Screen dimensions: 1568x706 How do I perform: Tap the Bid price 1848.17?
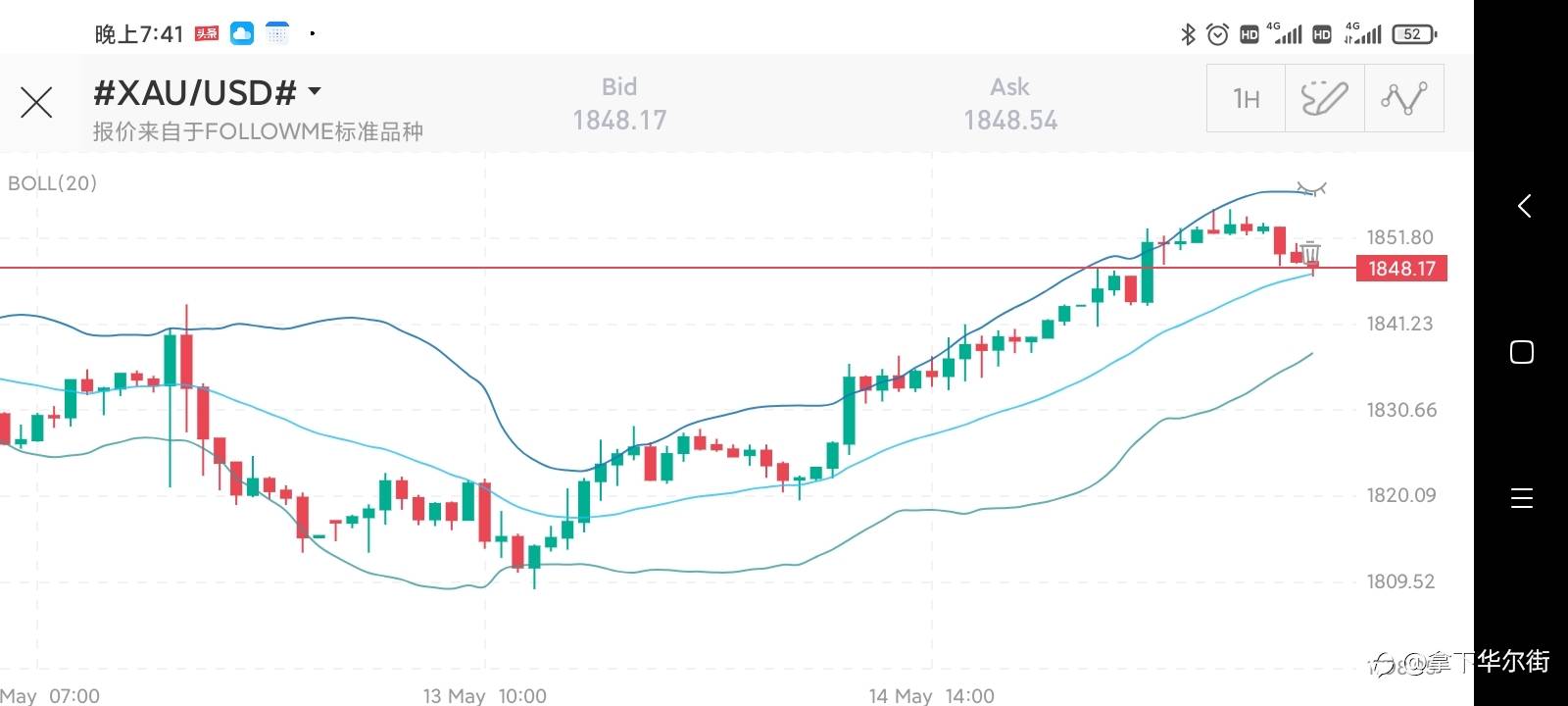[619, 120]
